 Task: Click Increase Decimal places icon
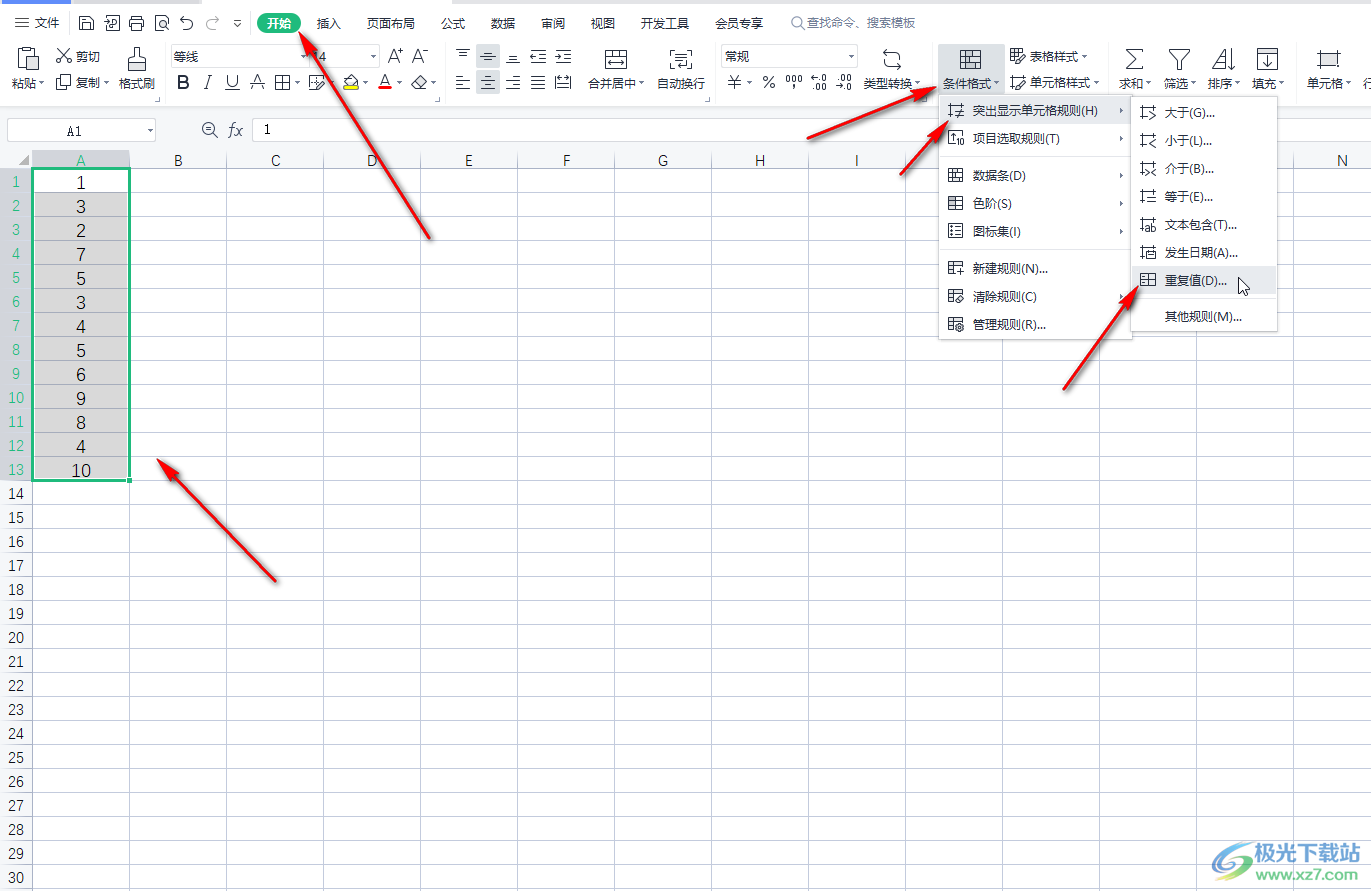(x=819, y=83)
